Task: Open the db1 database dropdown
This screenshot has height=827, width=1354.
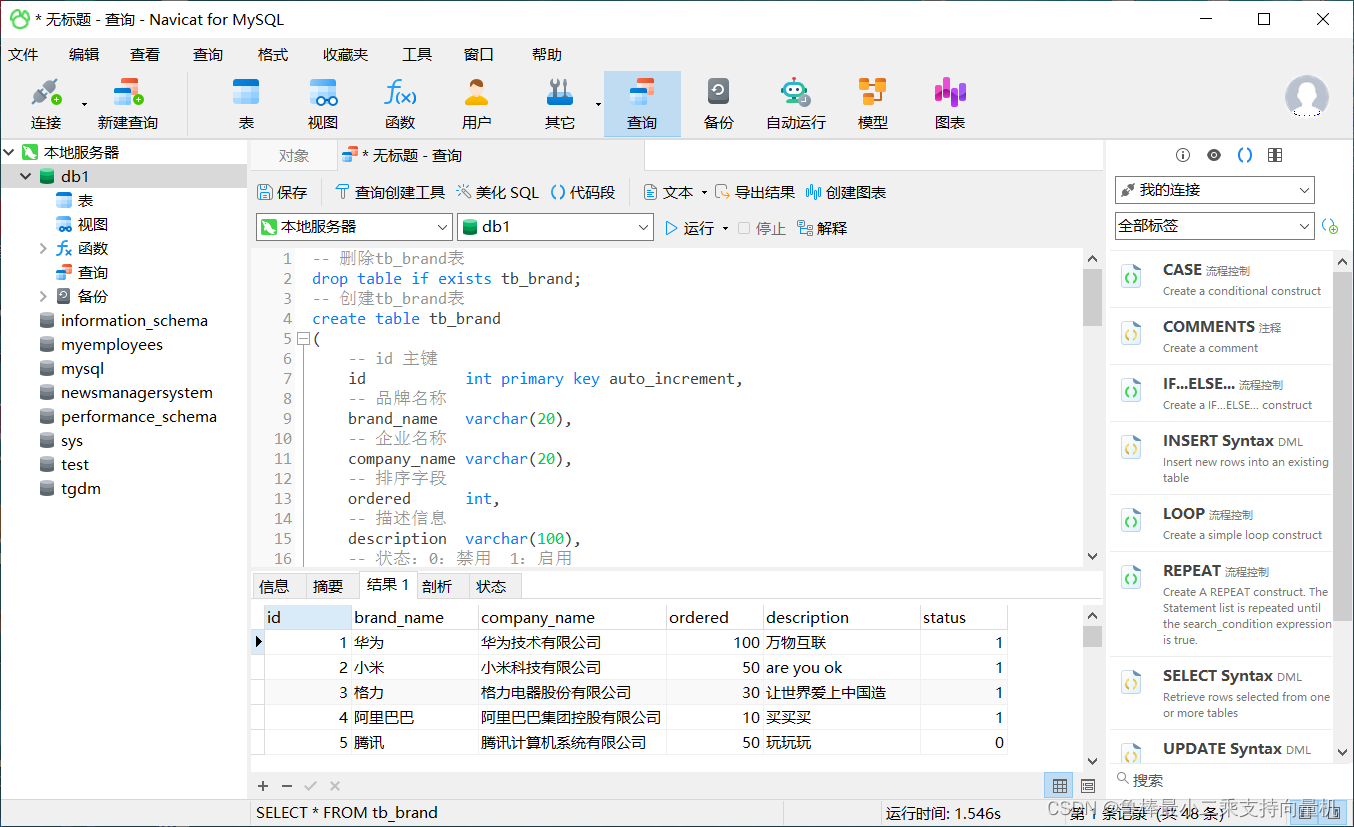Action: tap(555, 226)
